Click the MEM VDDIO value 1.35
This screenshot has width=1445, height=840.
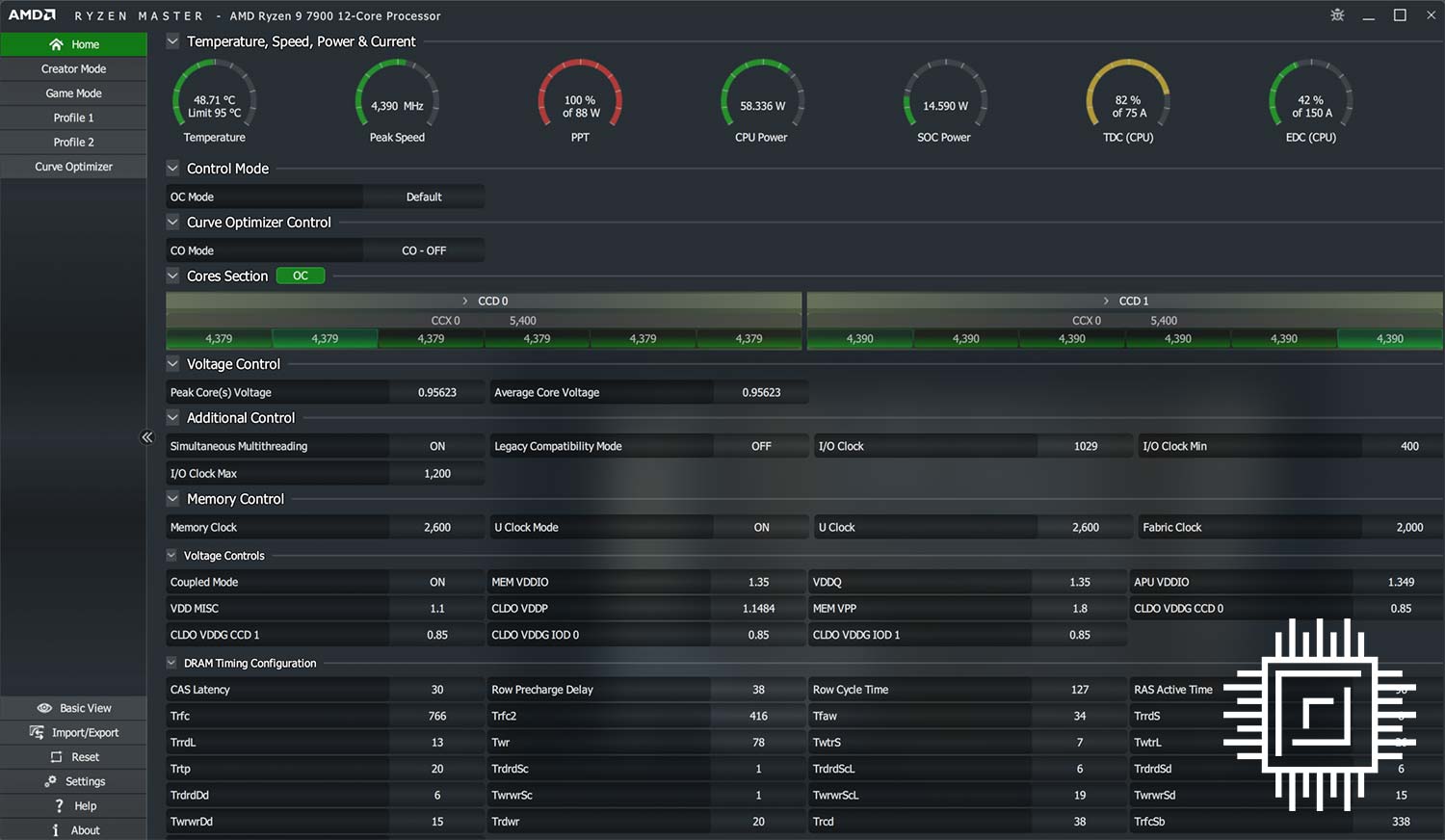tap(758, 582)
